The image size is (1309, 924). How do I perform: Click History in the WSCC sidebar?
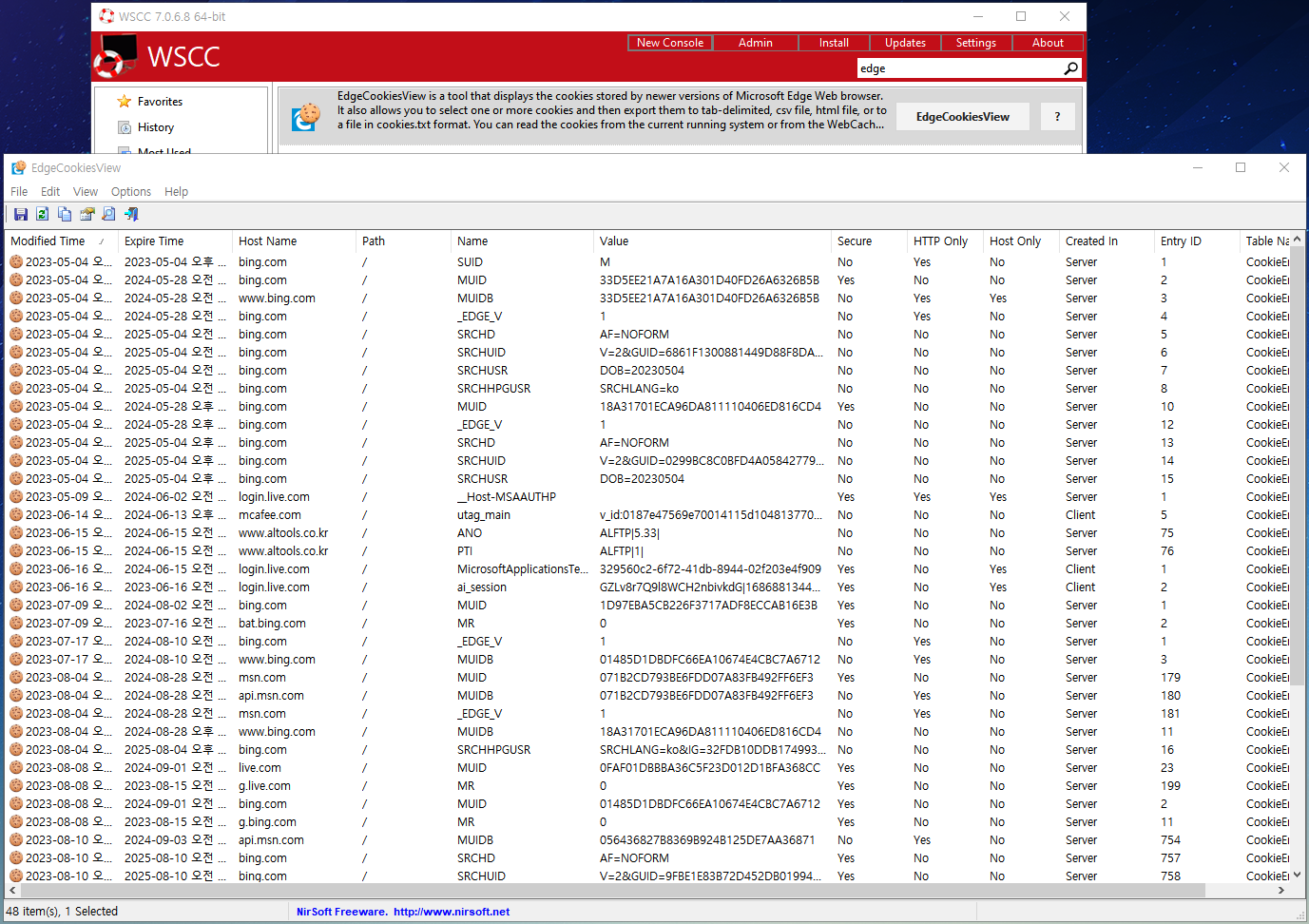156,127
